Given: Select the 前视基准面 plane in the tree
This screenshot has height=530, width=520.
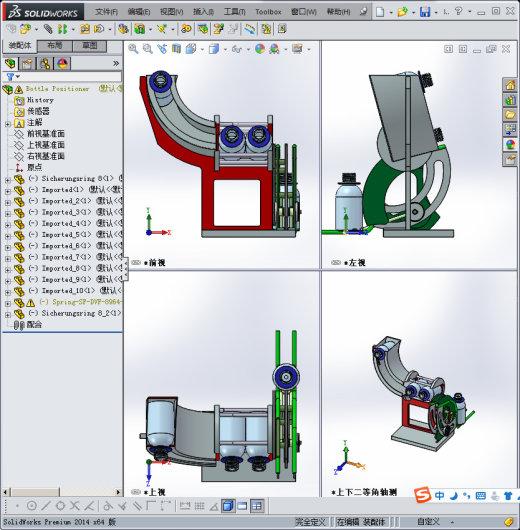Looking at the screenshot, I should (46, 134).
